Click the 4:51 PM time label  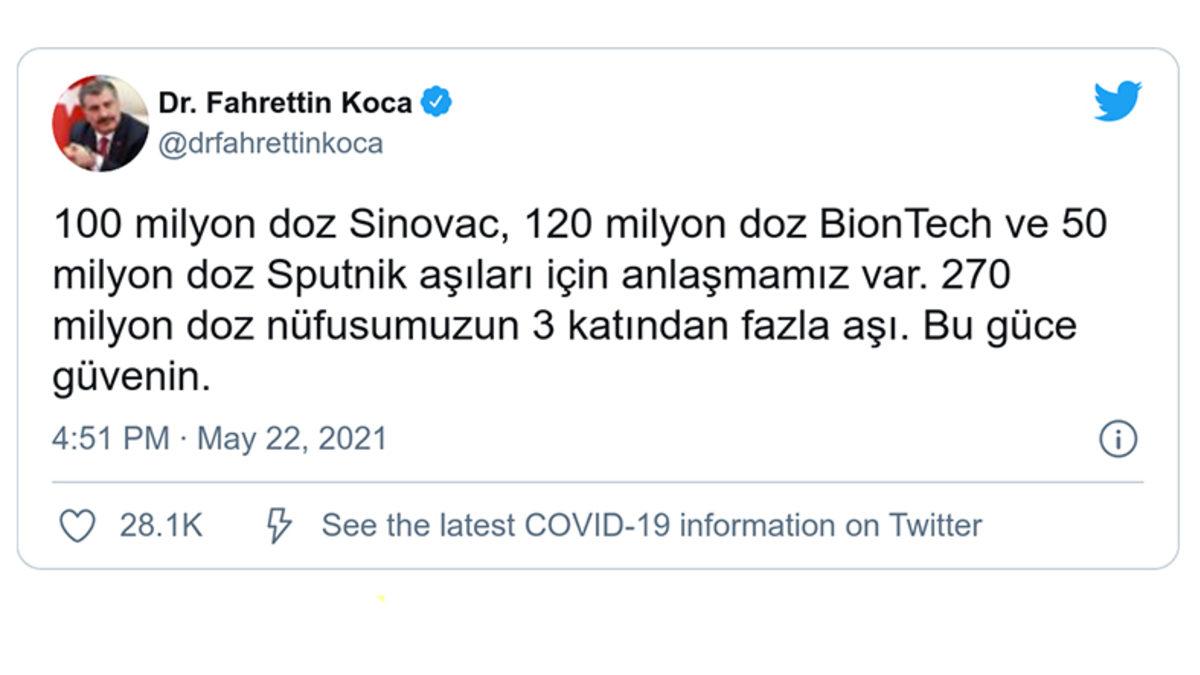pos(110,436)
